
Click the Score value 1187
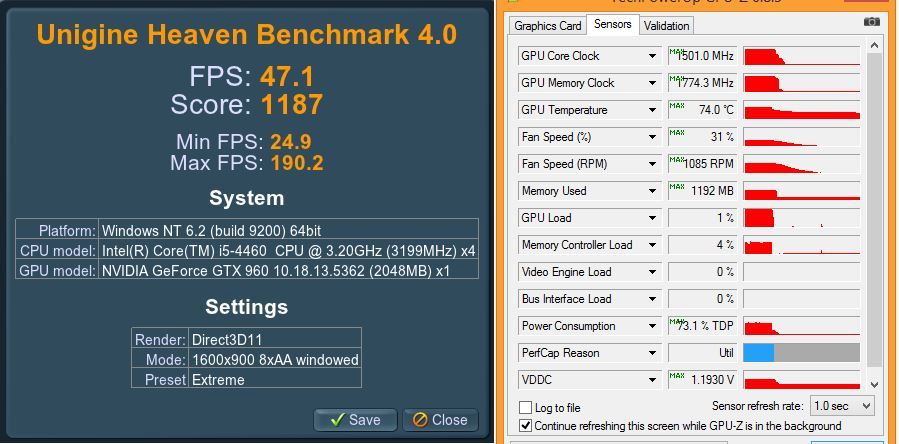[292, 105]
